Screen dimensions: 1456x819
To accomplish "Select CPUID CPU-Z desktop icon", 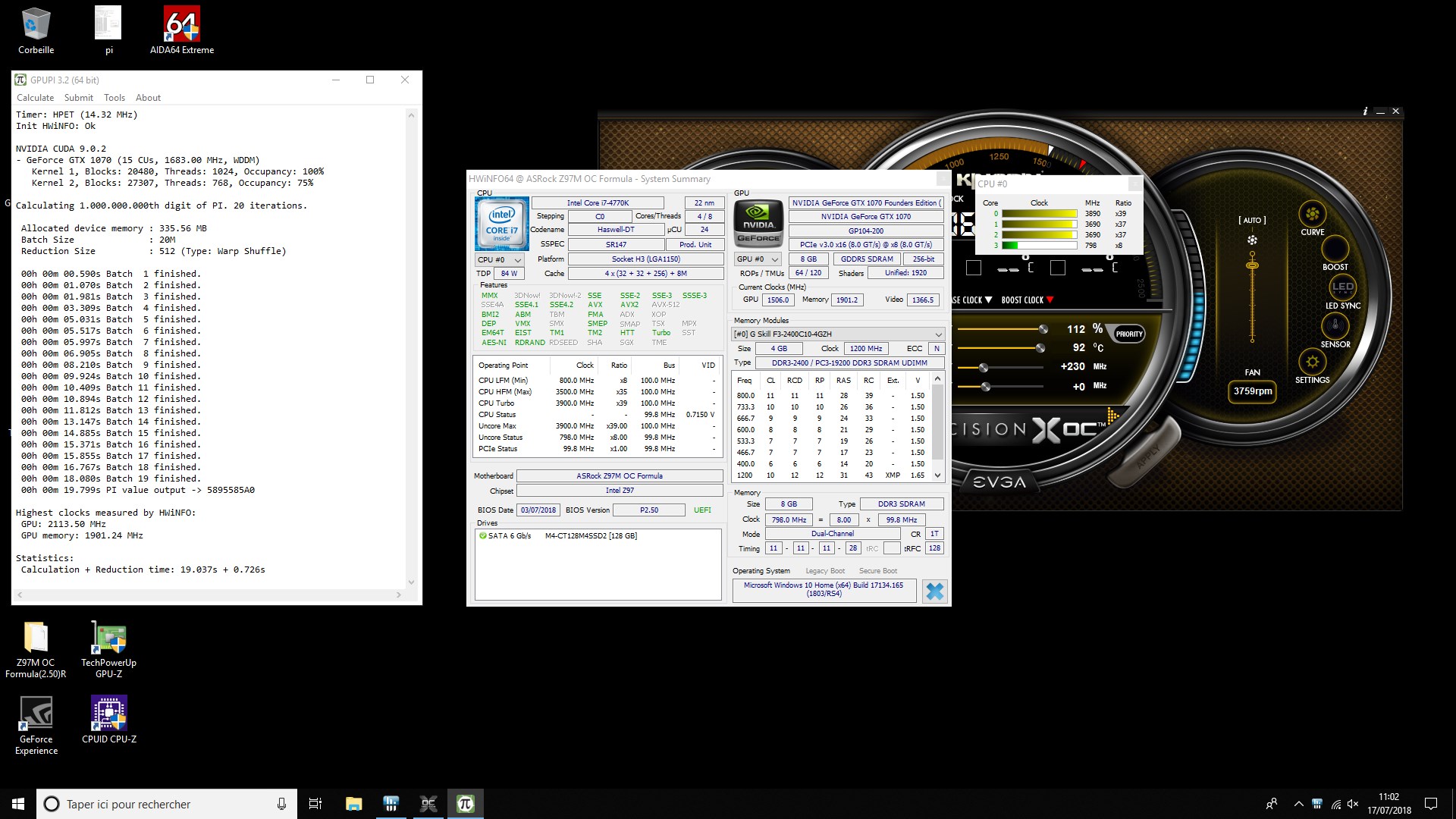I will pyautogui.click(x=109, y=720).
